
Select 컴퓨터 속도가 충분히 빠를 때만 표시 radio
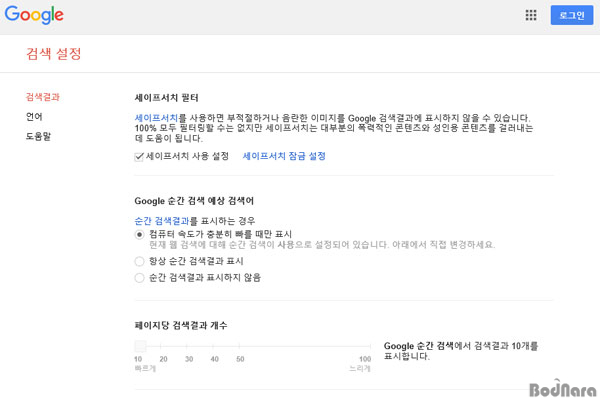(x=139, y=234)
